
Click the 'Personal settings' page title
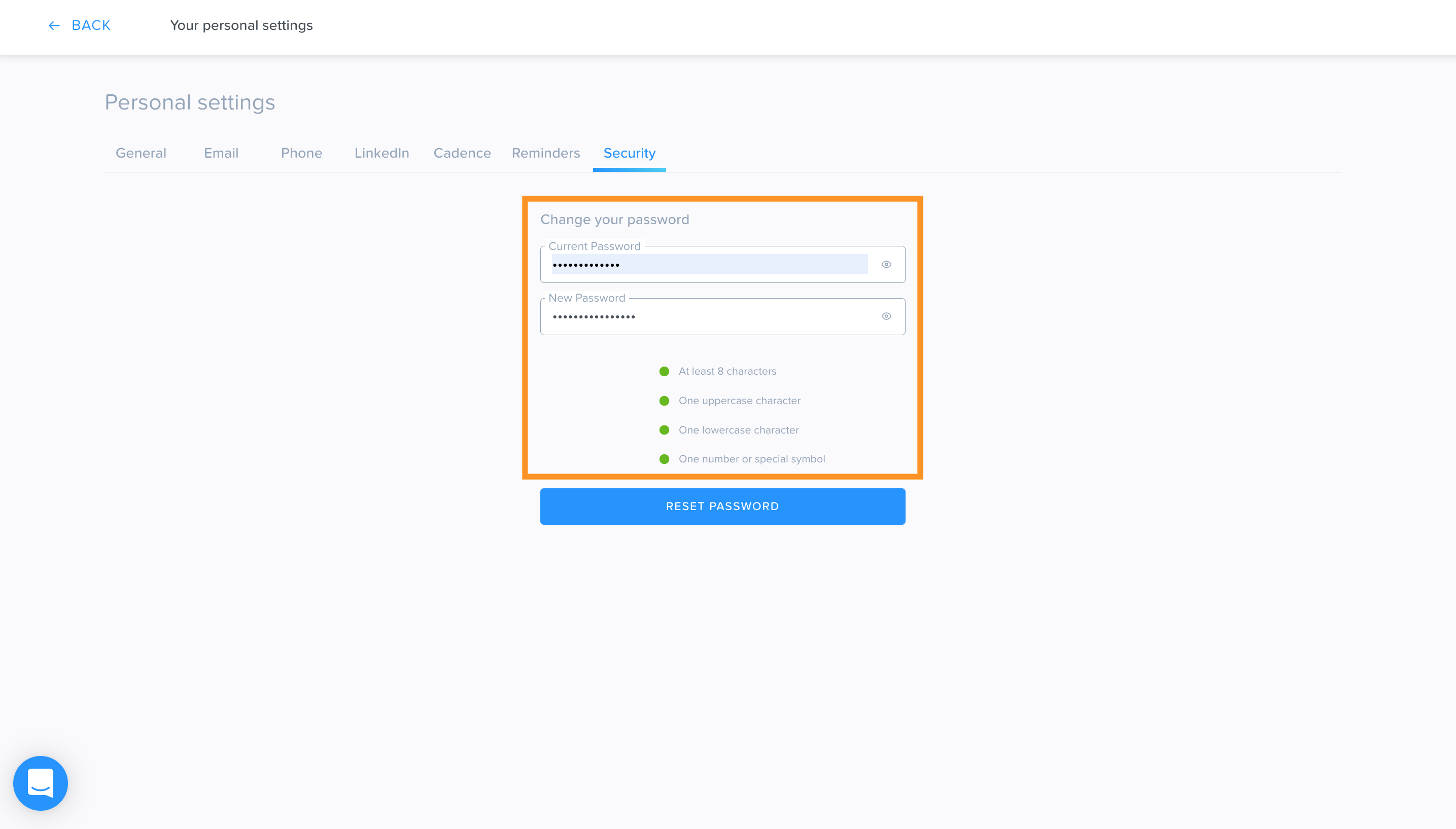[x=190, y=102]
